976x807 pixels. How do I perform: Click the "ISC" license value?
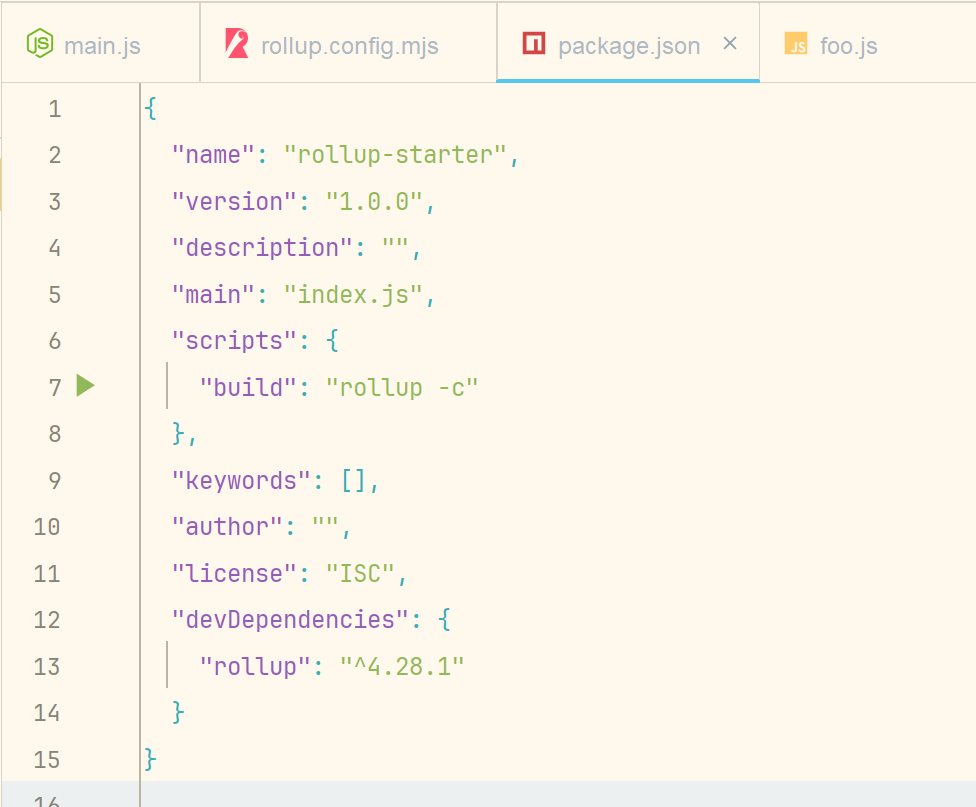pos(360,573)
